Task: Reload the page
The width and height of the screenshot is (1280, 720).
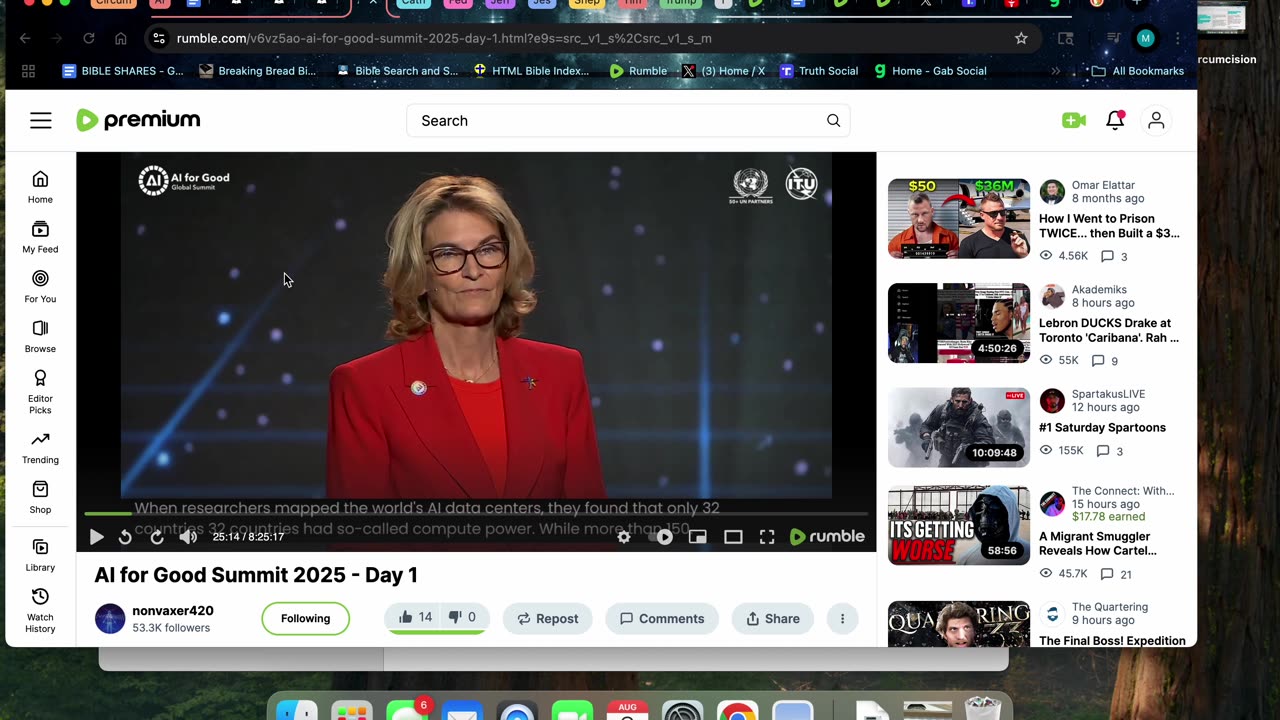Action: (89, 38)
